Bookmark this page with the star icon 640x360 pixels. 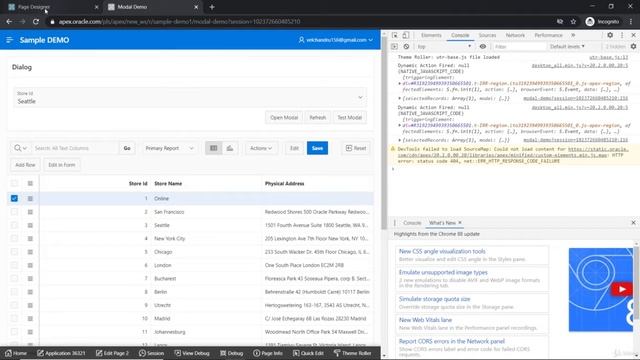(x=573, y=22)
